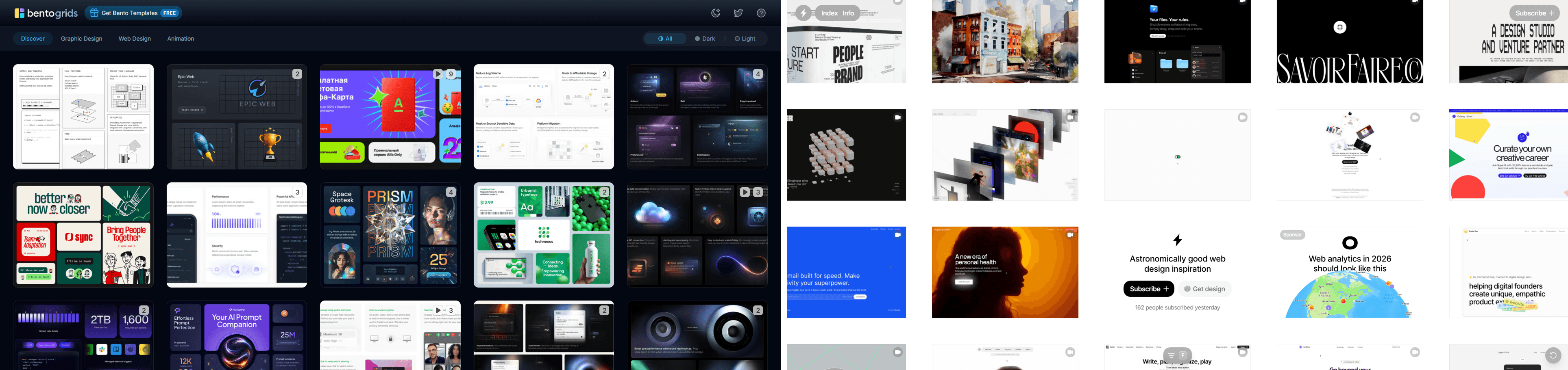Click the Web analytics in 2026 sponsor headline
Screen dimensions: 1568x370
(x=1350, y=264)
